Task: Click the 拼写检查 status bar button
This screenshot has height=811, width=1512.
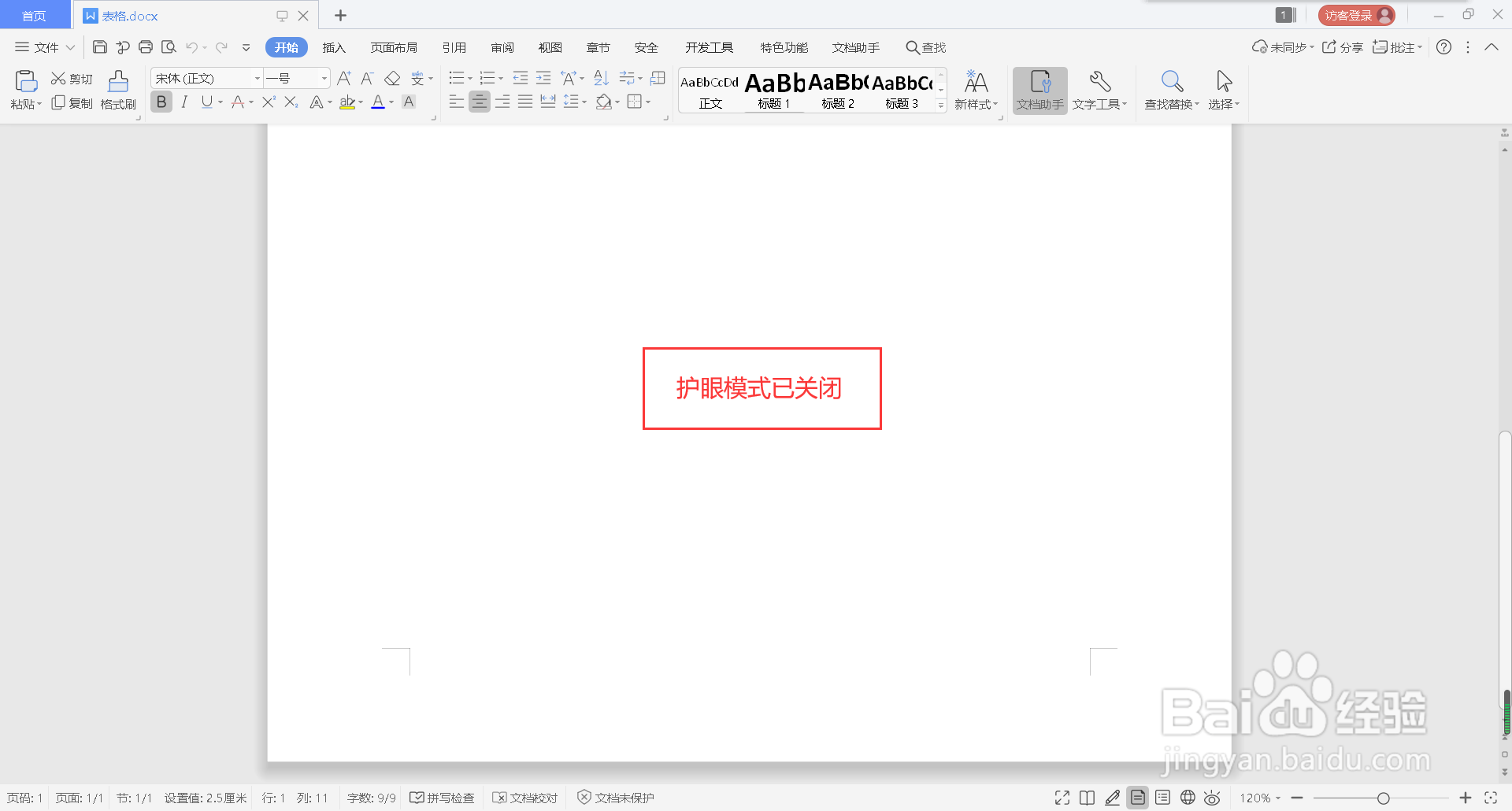Action: pos(443,797)
